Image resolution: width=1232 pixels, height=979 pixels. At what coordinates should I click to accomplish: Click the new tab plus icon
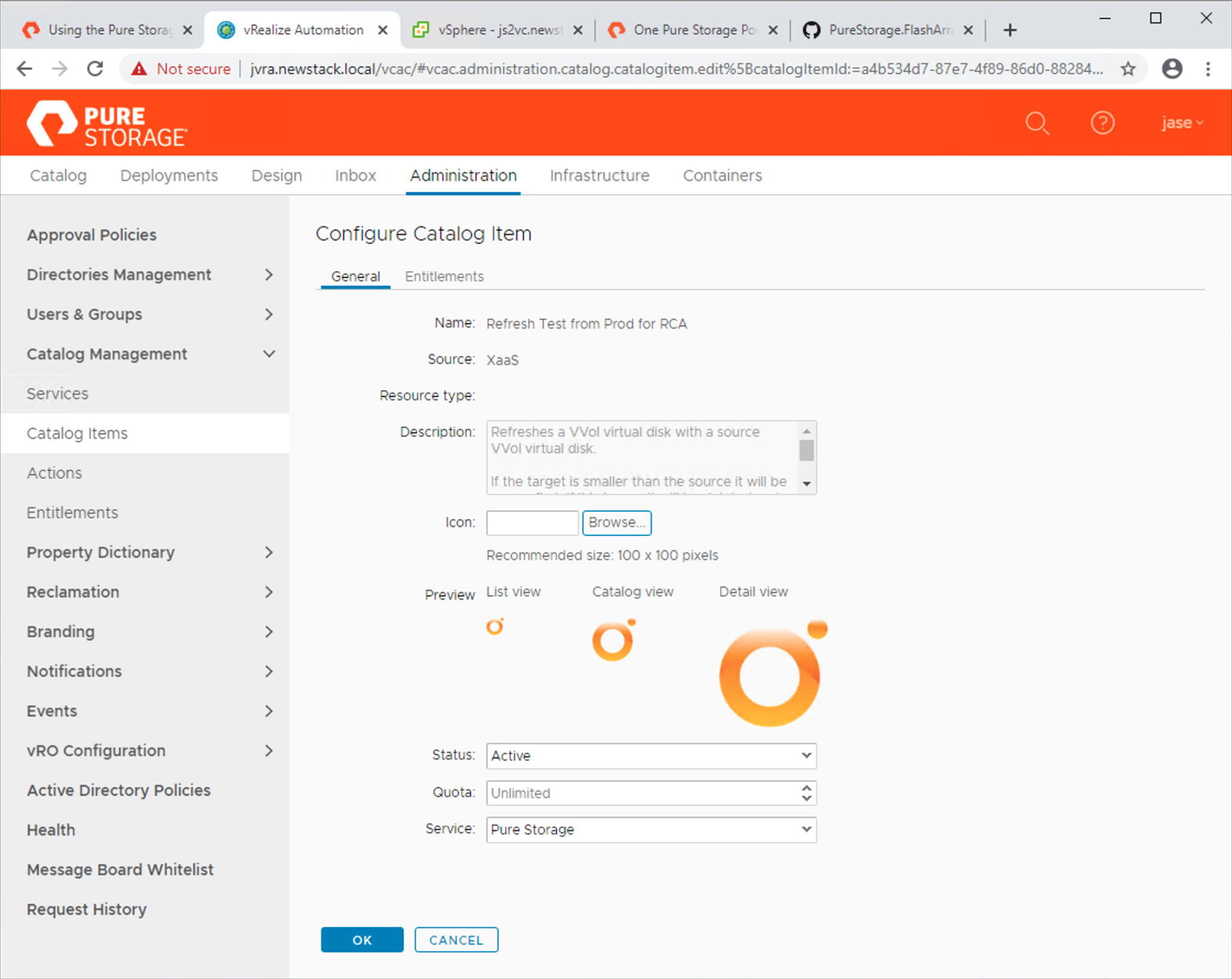1010,30
